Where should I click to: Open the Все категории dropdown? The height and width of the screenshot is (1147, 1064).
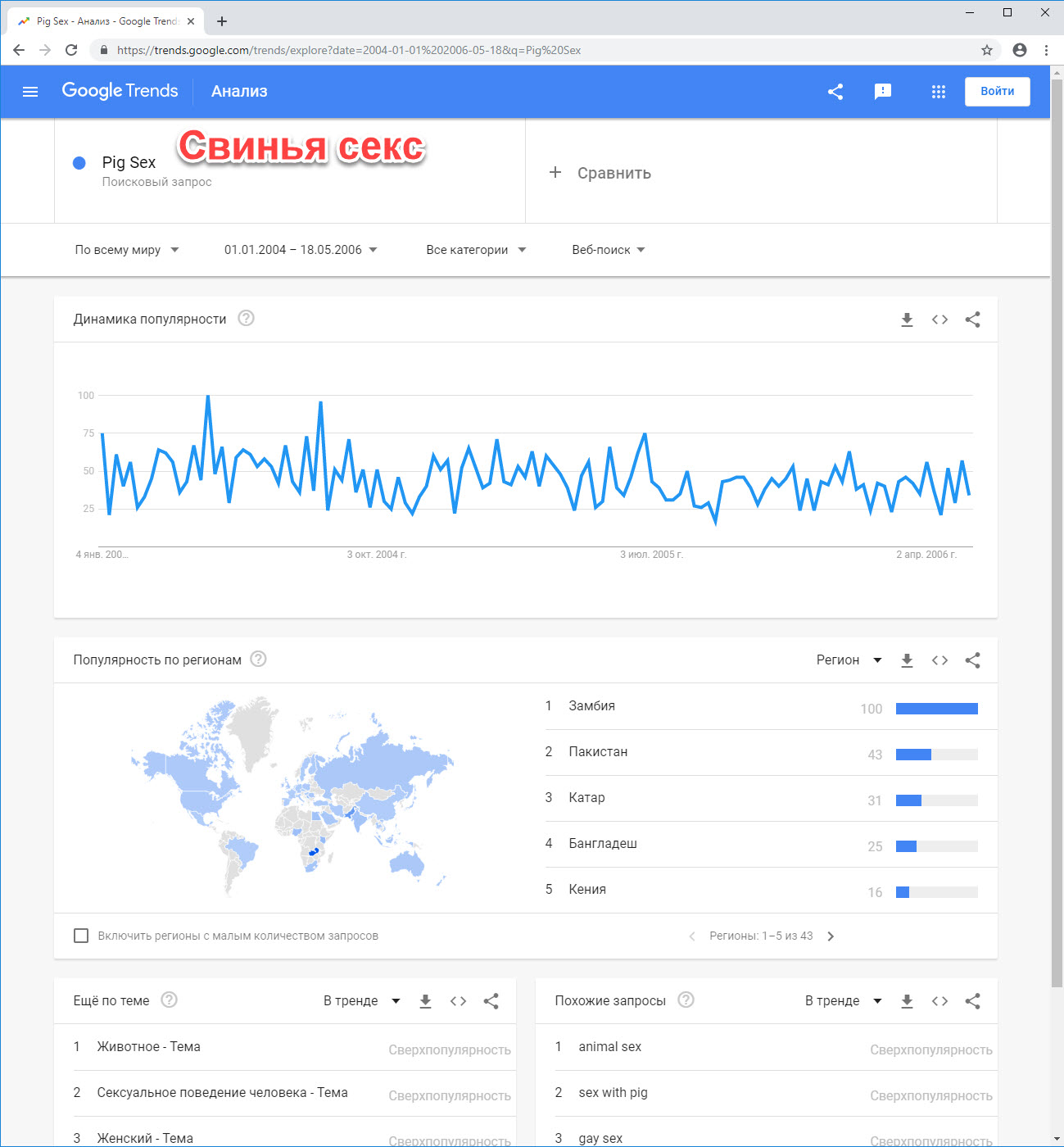(476, 250)
